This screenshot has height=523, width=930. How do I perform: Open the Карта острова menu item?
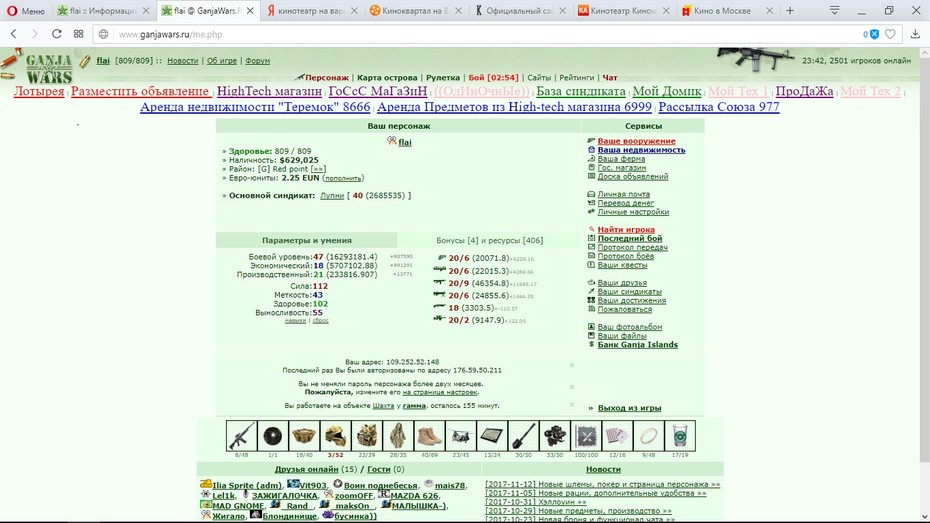(387, 78)
